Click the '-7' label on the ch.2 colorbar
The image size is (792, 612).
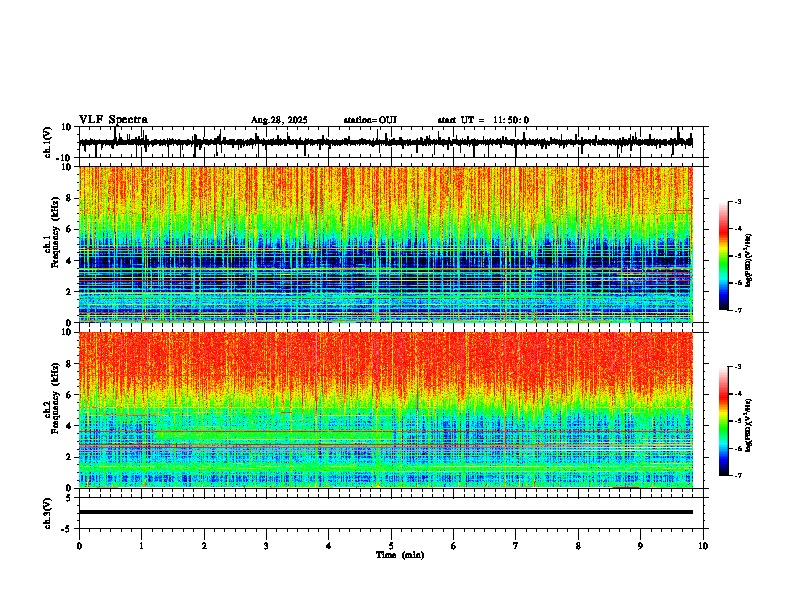737,475
